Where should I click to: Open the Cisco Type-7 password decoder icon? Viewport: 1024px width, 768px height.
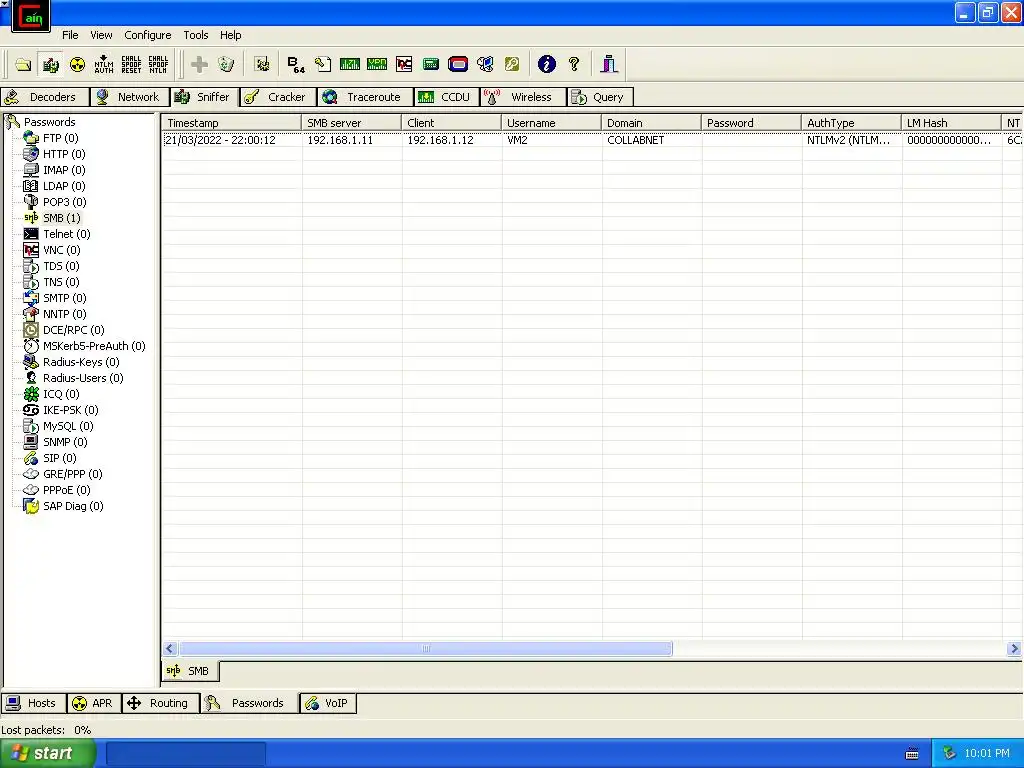(x=349, y=64)
